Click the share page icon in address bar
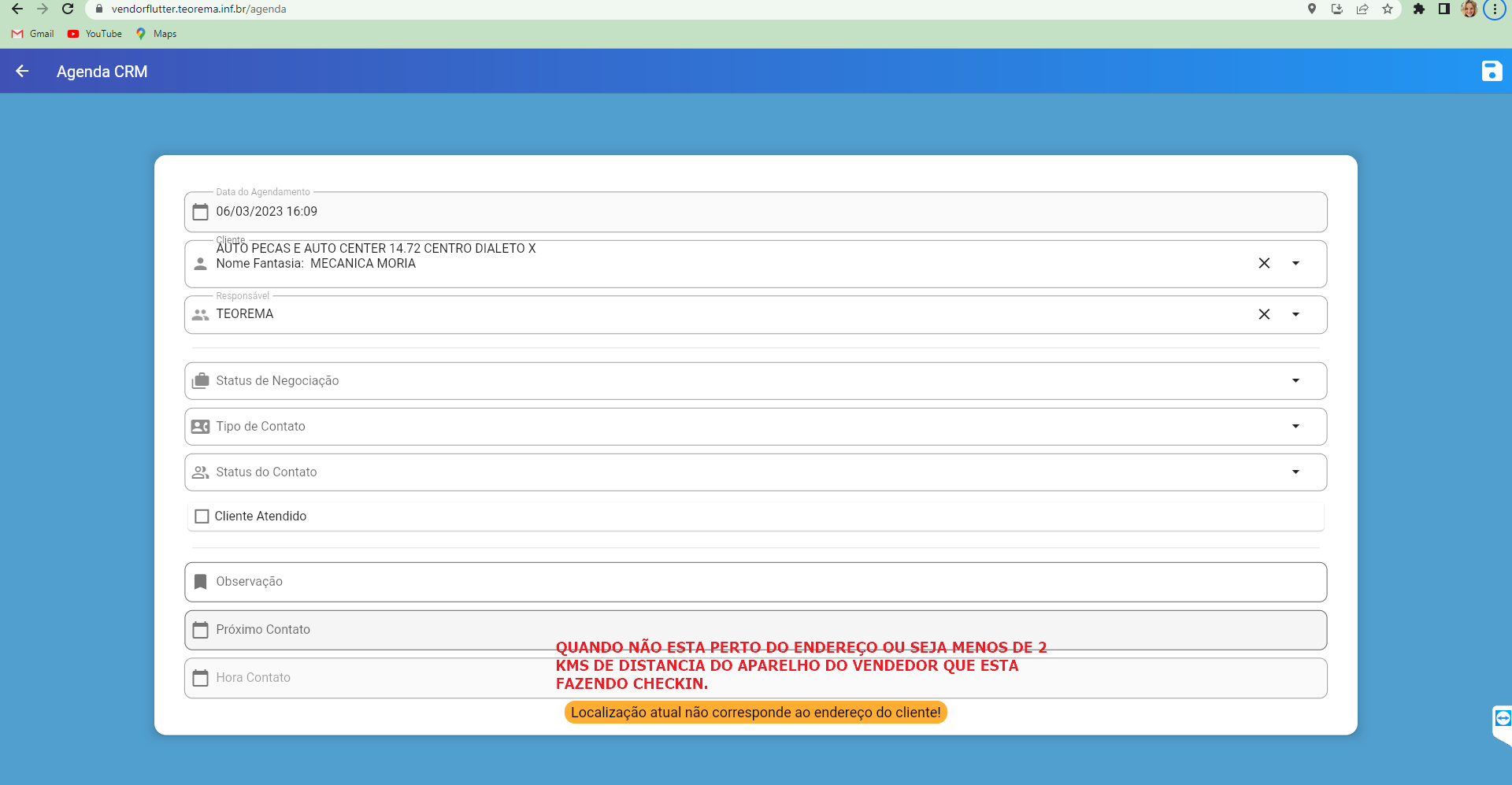This screenshot has width=1512, height=785. click(1362, 9)
